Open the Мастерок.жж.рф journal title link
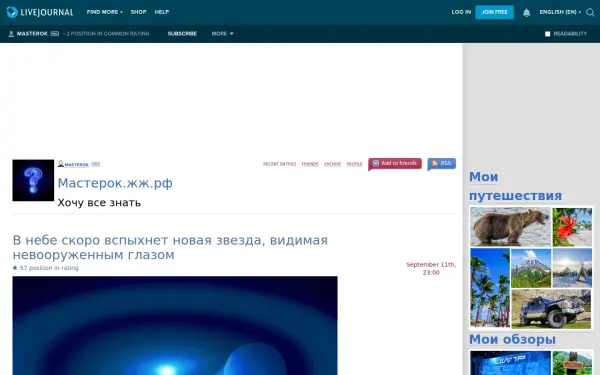 [x=115, y=183]
